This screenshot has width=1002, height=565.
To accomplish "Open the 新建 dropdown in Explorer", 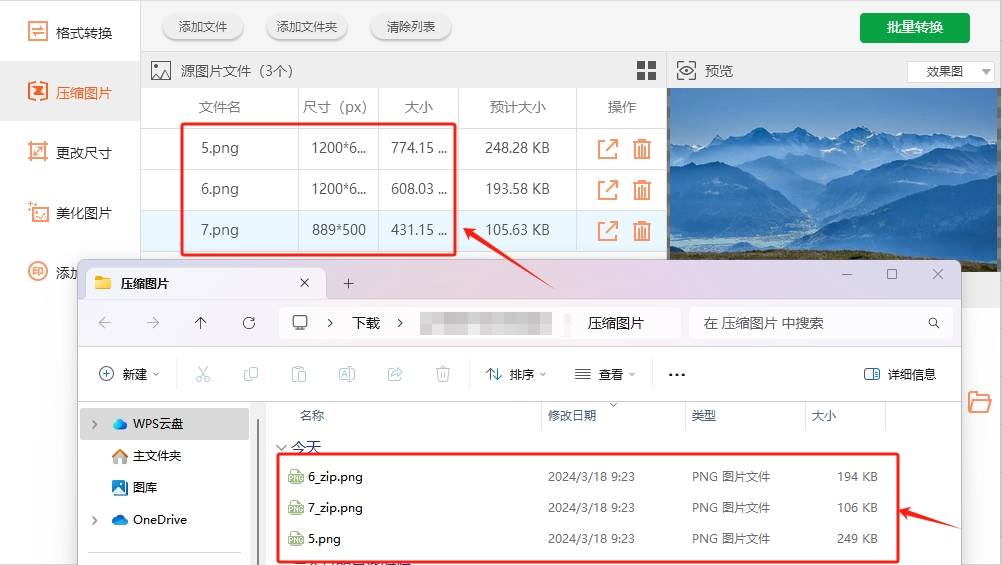I will (x=129, y=374).
